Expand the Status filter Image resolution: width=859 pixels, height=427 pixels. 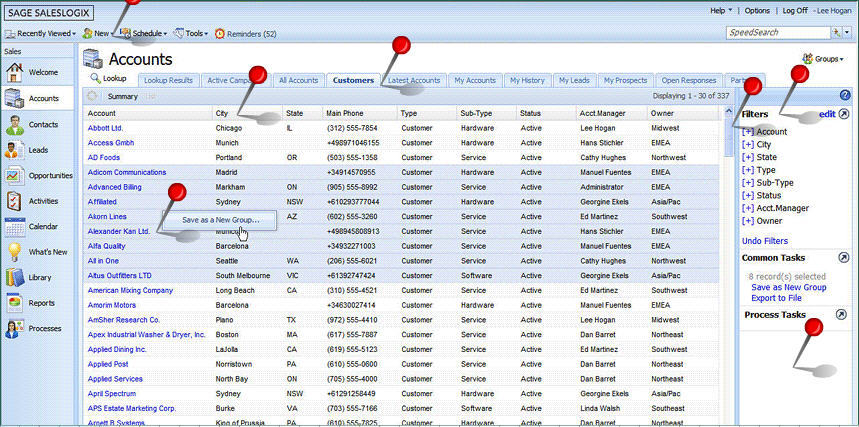(x=748, y=195)
